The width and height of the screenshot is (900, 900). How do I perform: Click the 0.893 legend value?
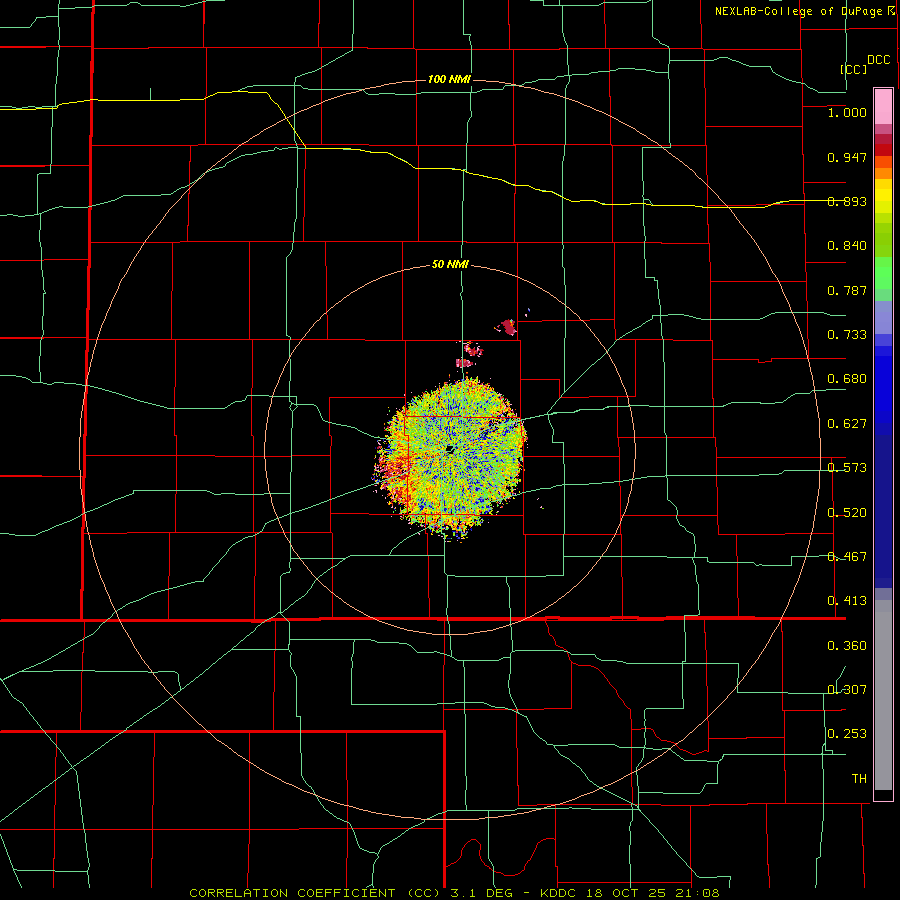[847, 201]
